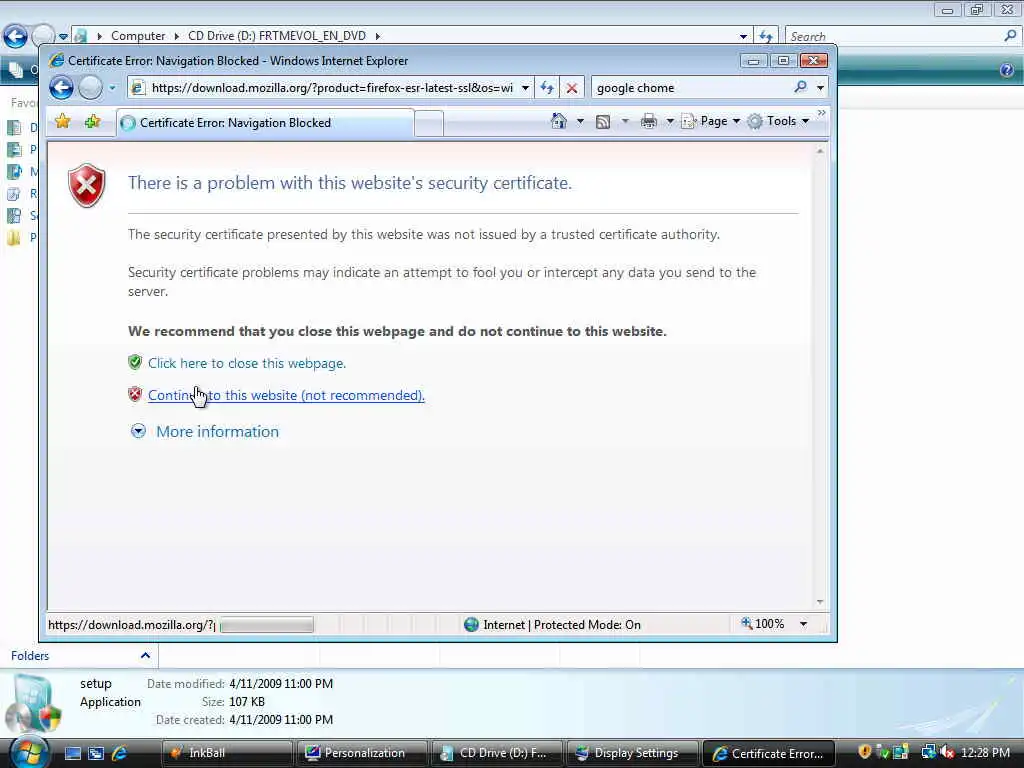Click the red Stop loading icon
Screen dimensions: 1024x768
click(x=572, y=88)
